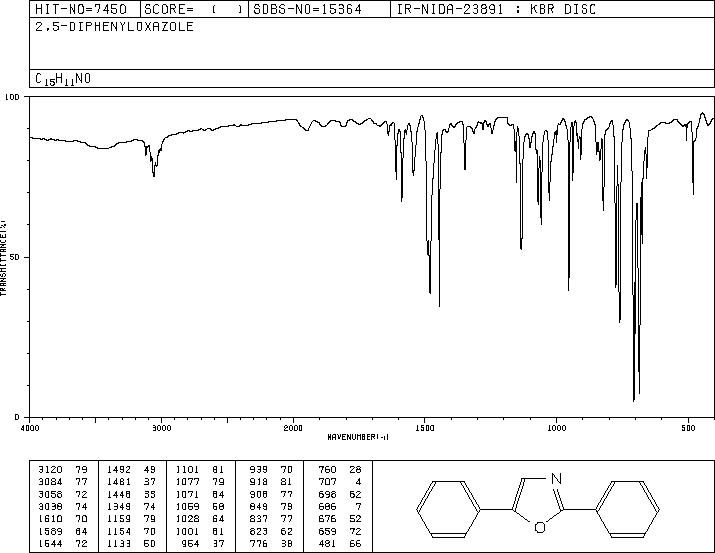
Task: Click the 3120 peak table entry
Action: click(62, 470)
